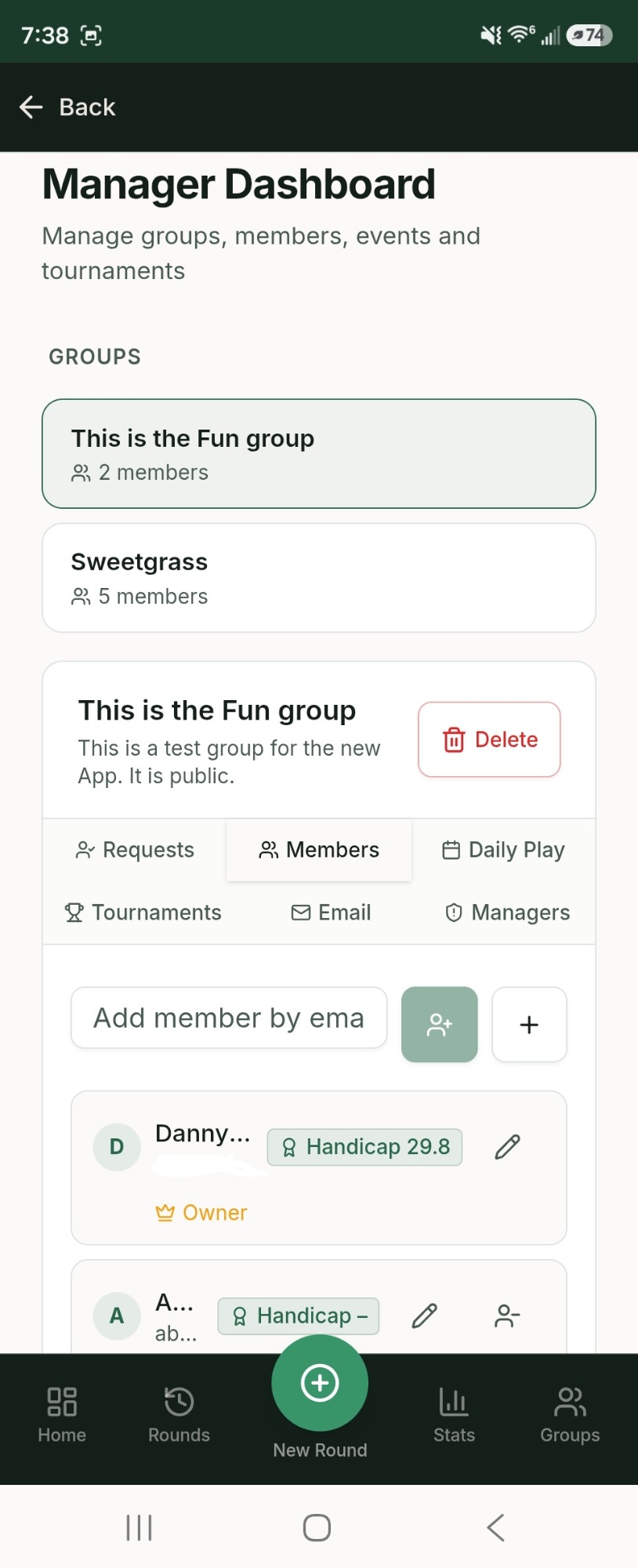638x1568 pixels.
Task: Click the add member person-plus icon button
Action: (x=440, y=1025)
